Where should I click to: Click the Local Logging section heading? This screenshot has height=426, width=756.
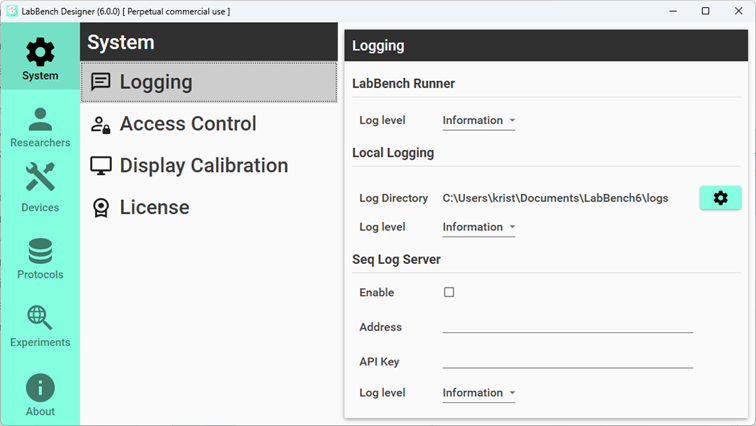pos(393,153)
